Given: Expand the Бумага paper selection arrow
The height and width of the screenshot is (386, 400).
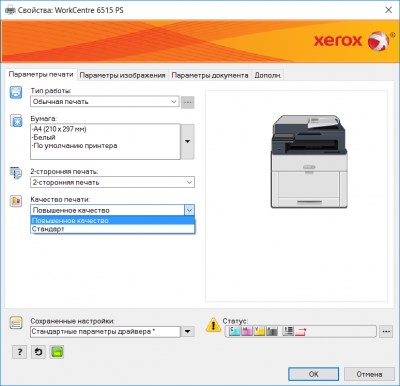Looking at the screenshot, I should click(x=188, y=142).
